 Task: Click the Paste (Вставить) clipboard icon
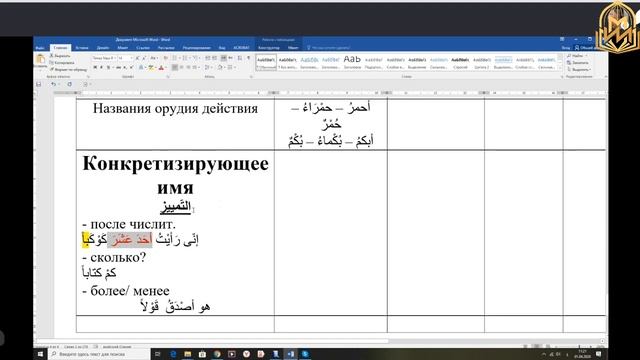(40, 59)
